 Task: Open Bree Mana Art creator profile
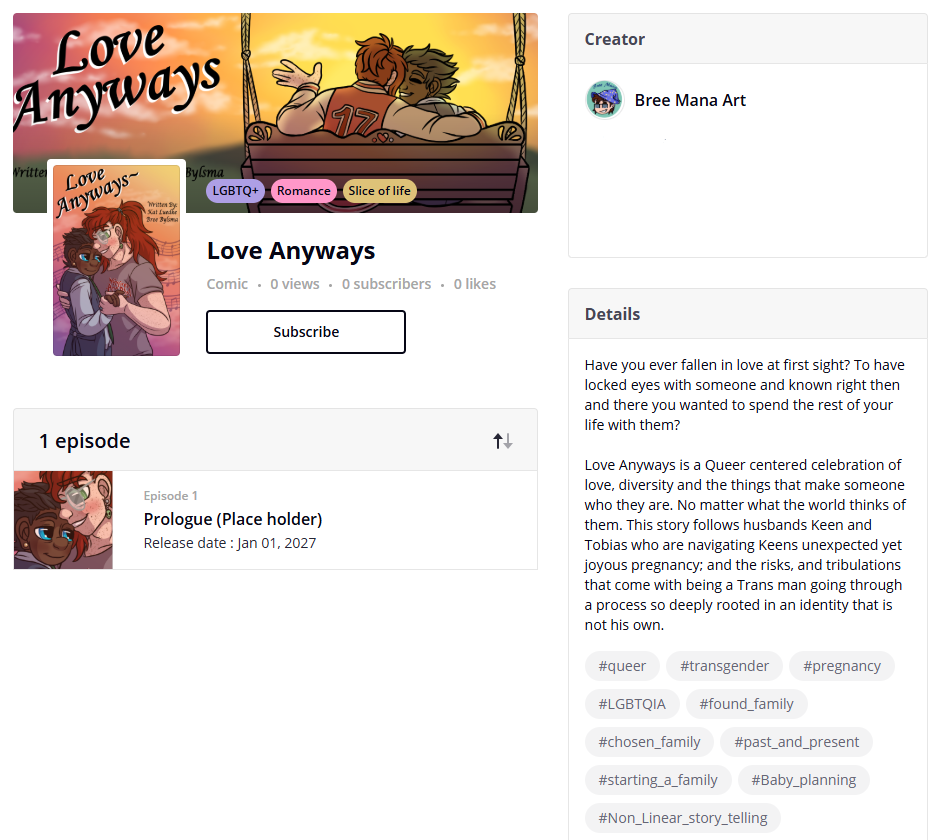(x=690, y=100)
